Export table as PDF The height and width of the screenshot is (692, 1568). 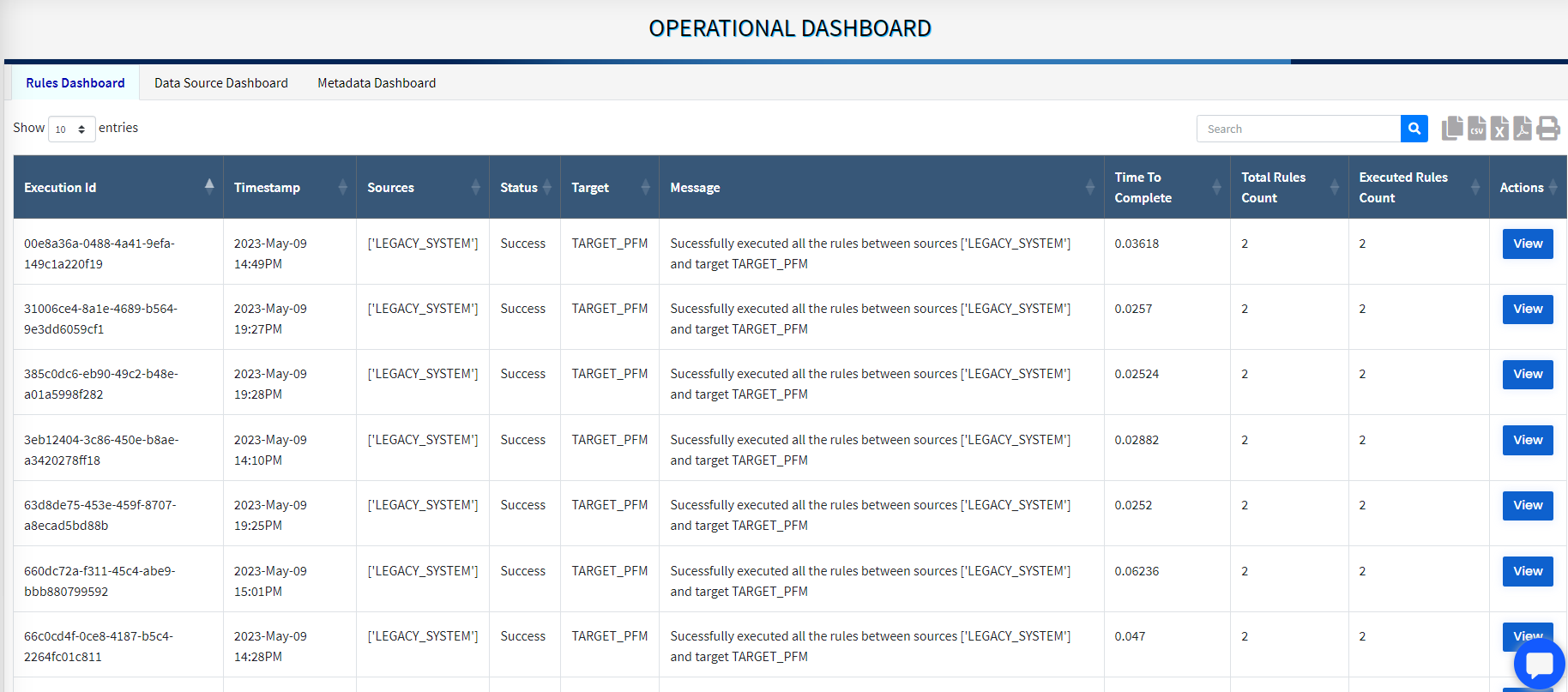tap(1523, 129)
